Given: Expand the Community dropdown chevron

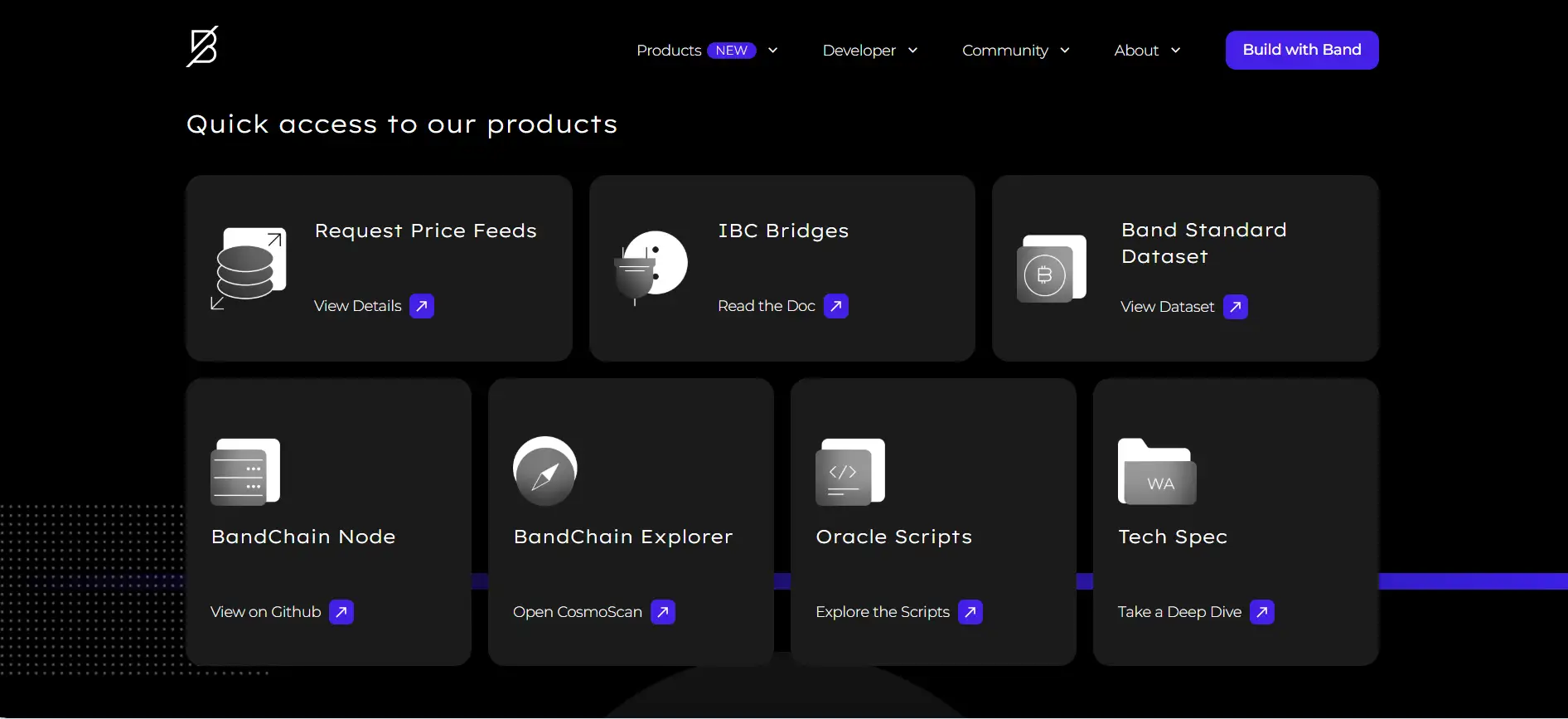Looking at the screenshot, I should [1065, 51].
